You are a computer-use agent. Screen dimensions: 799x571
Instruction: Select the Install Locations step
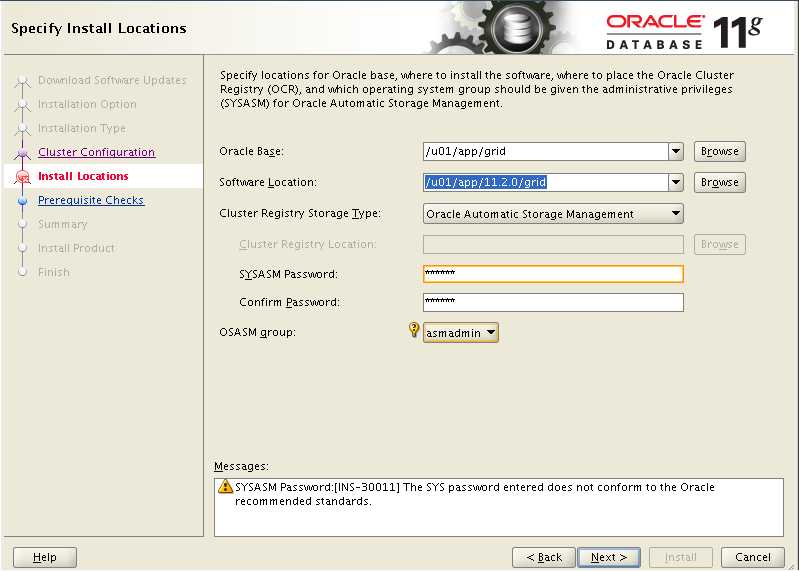point(83,176)
